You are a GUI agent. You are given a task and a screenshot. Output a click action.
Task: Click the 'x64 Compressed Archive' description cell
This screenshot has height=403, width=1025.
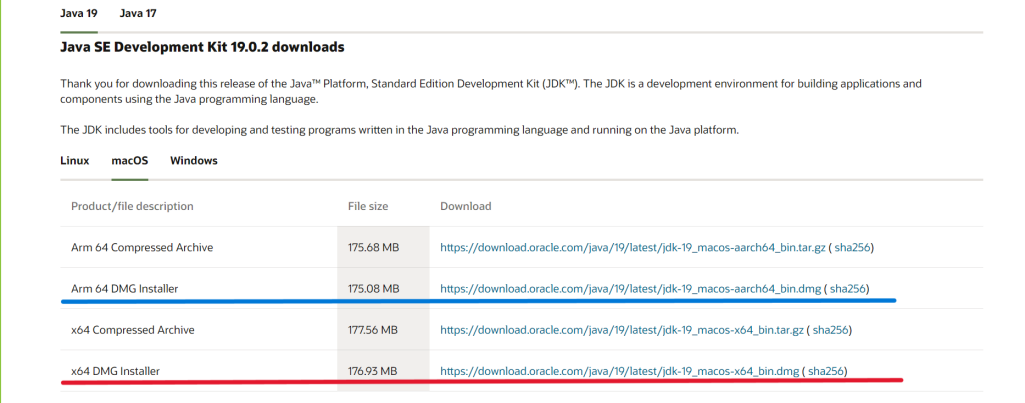(x=199, y=330)
